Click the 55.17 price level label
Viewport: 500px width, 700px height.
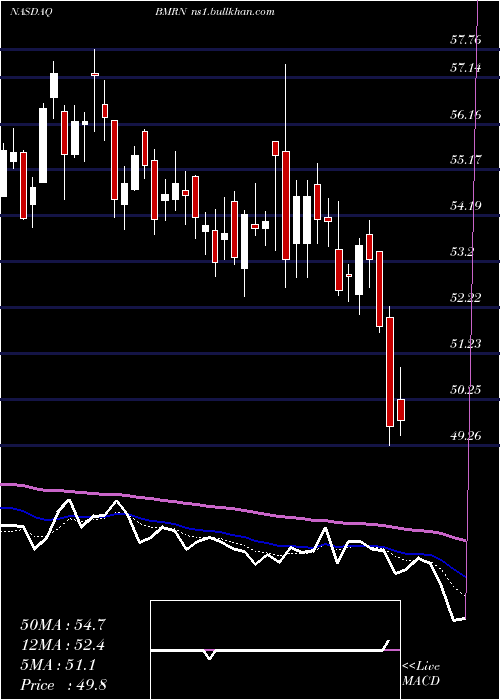pos(466,159)
